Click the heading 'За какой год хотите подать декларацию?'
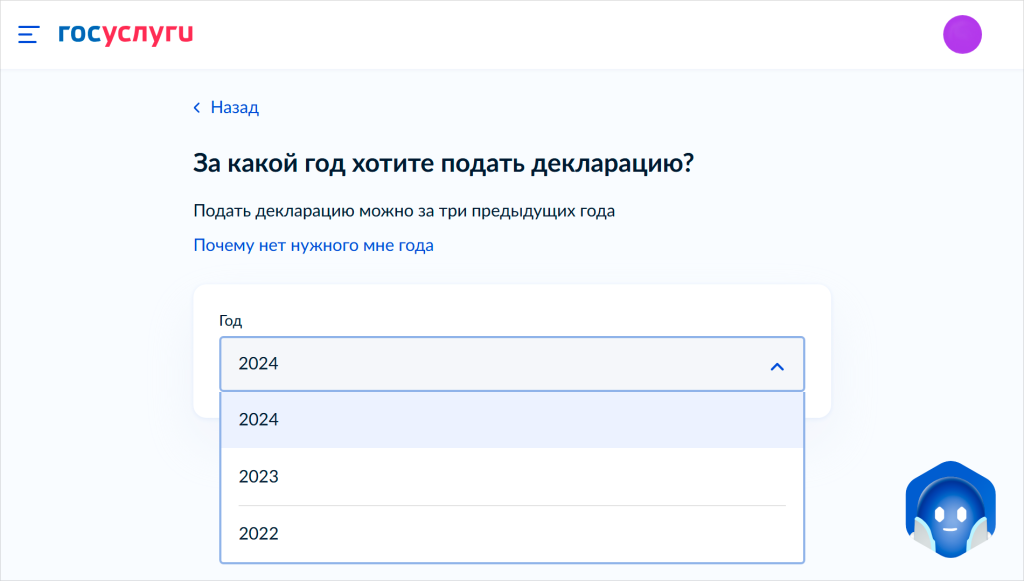 point(443,163)
